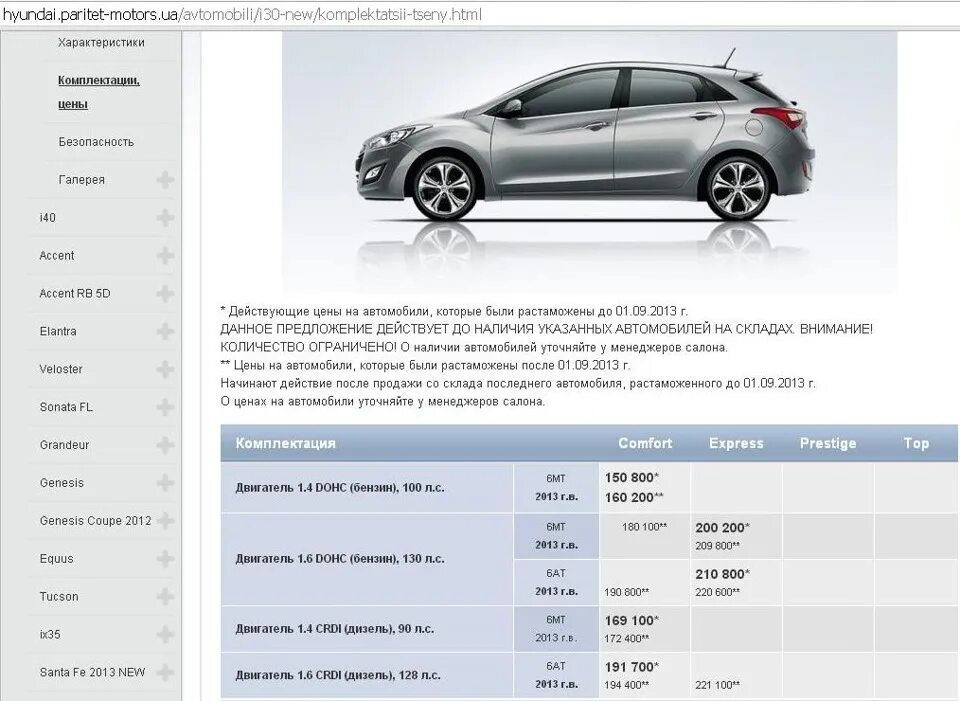The width and height of the screenshot is (960, 701).
Task: Expand the Genesis plus icon
Action: click(165, 483)
